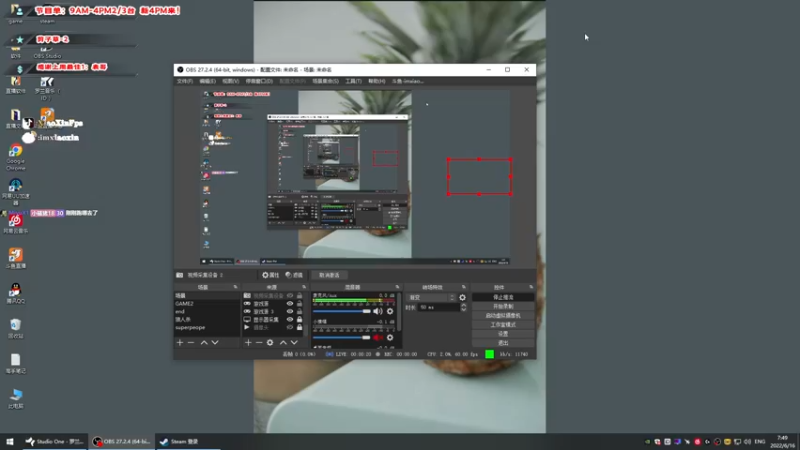Pop out the Scene Transitions dock

click(x=464, y=287)
